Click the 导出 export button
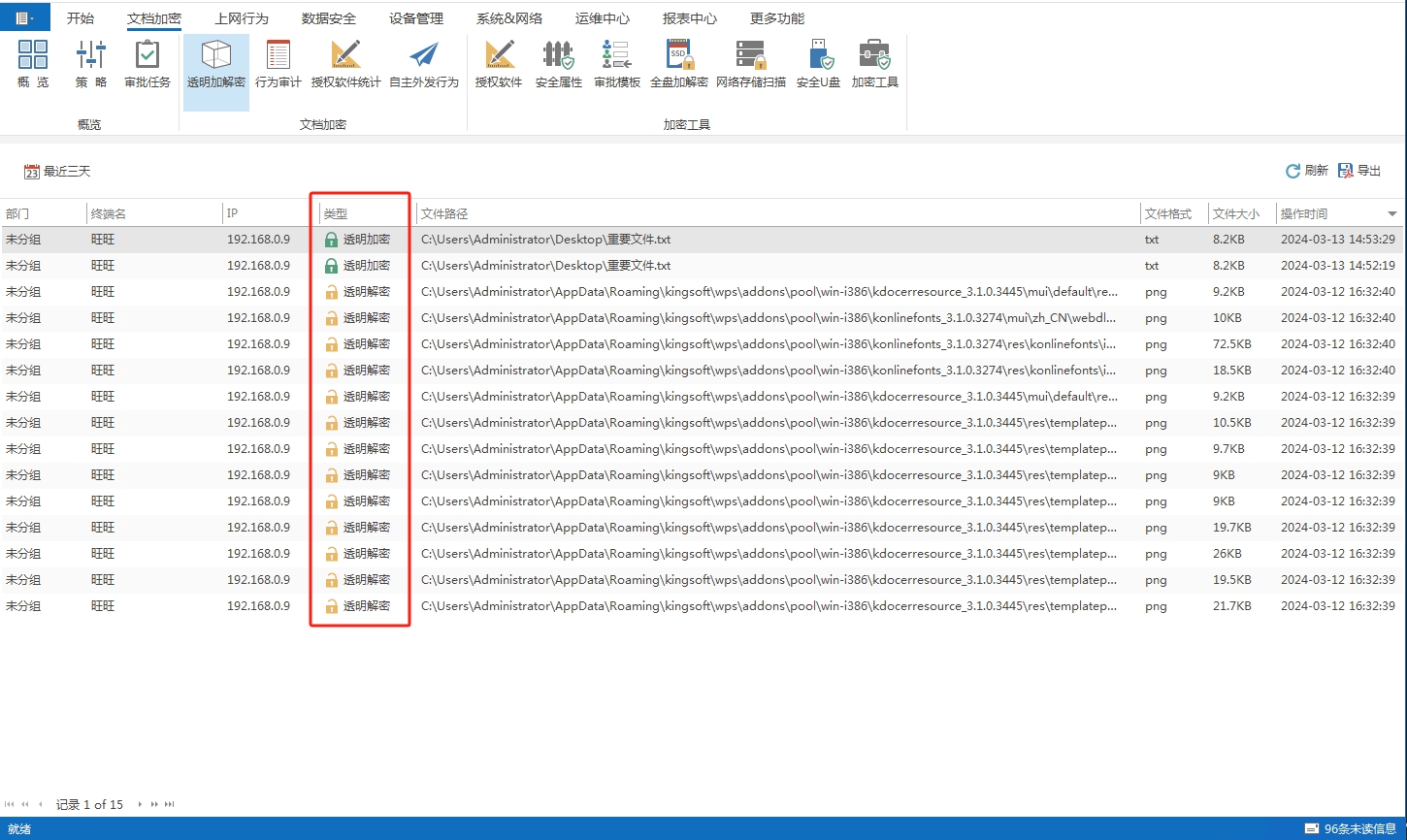Viewport: 1407px width, 840px height. [1359, 171]
